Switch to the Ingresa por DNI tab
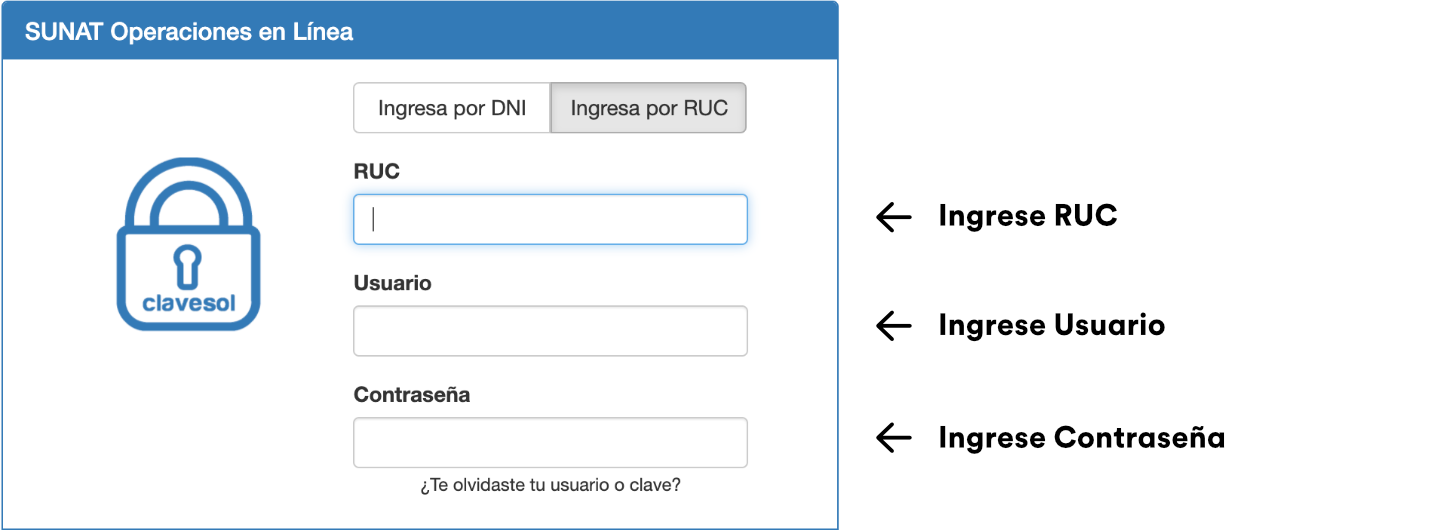The image size is (1430, 530). coord(451,108)
